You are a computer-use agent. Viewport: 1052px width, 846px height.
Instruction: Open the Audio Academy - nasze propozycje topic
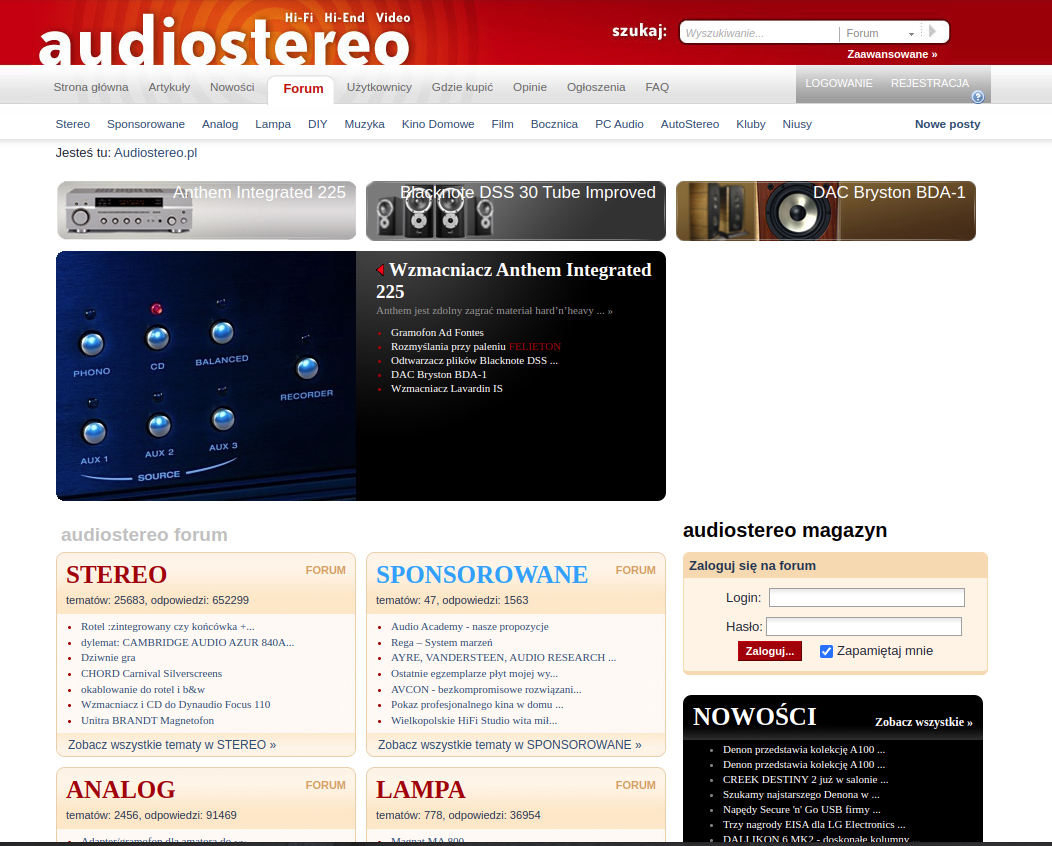click(470, 627)
